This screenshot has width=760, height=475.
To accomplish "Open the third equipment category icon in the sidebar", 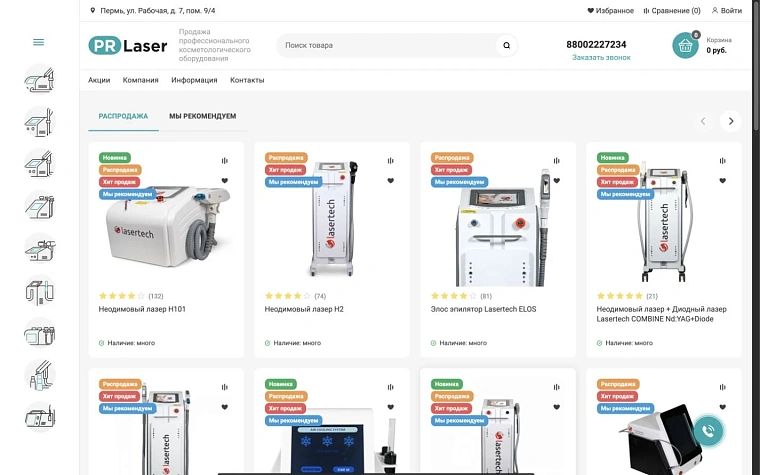I will point(40,164).
